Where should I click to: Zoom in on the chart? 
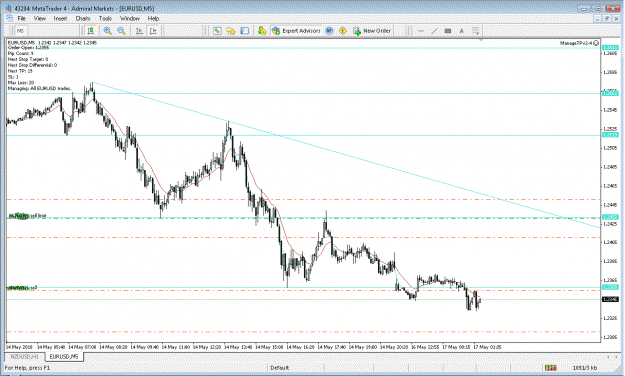tap(108, 31)
